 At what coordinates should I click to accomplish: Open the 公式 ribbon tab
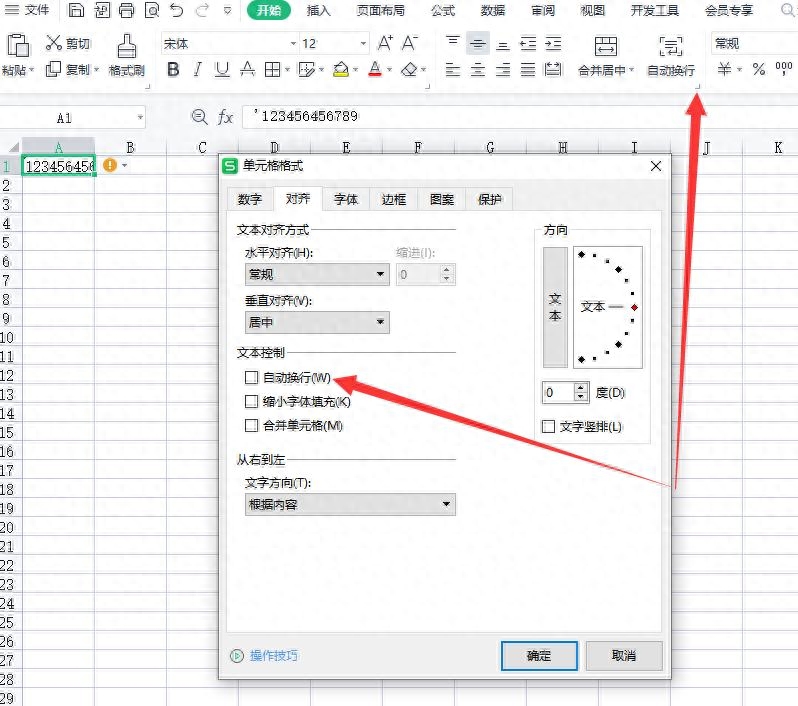[x=443, y=10]
